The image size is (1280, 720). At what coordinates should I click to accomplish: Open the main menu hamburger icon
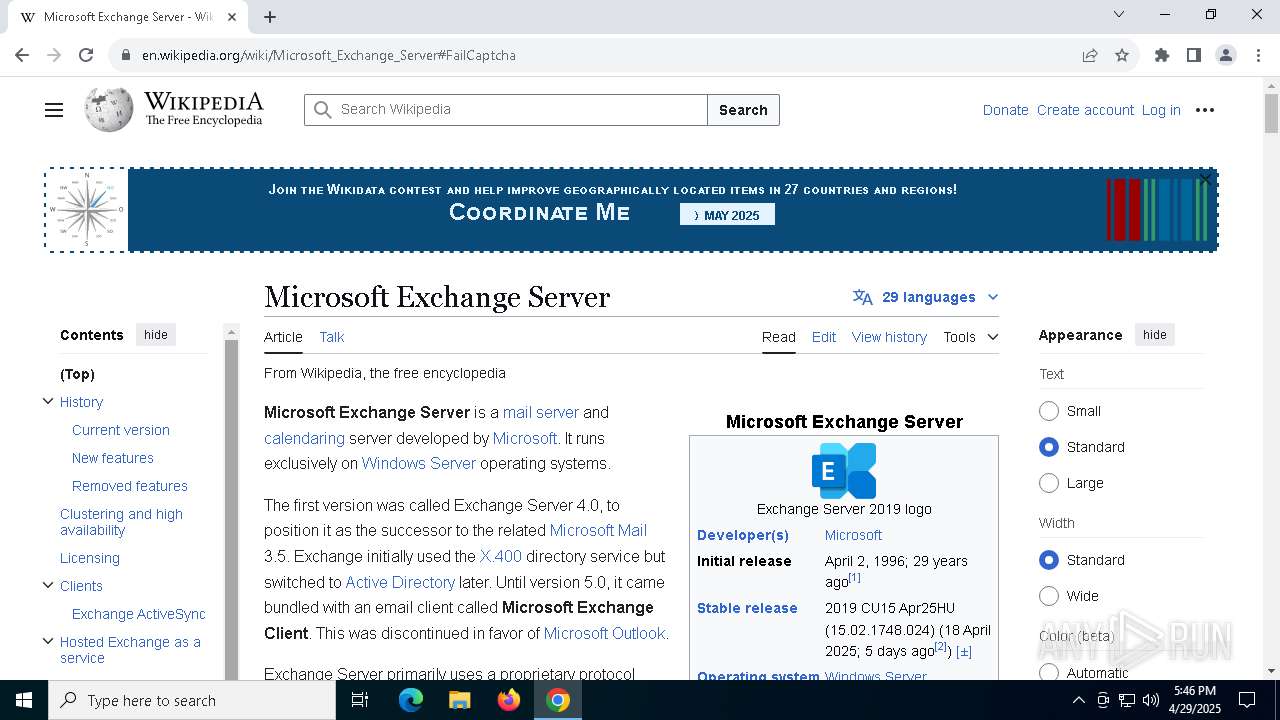tap(54, 110)
